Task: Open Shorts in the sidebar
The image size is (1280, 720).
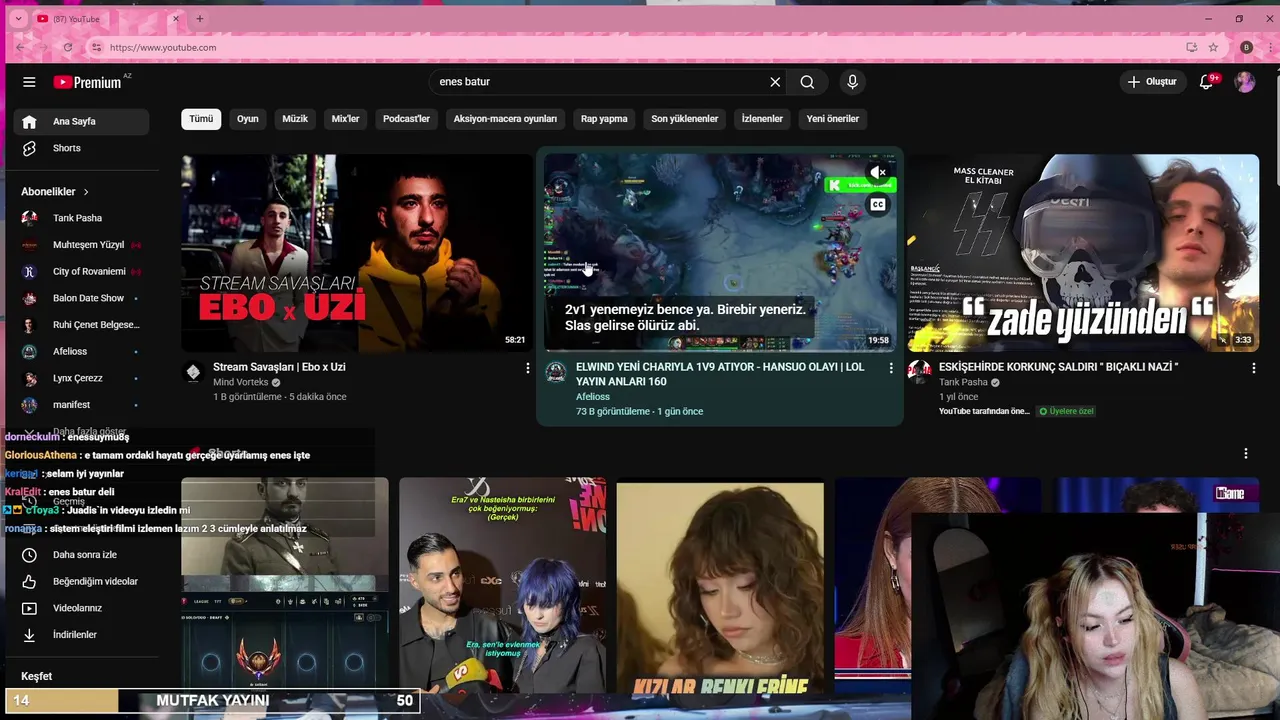Action: click(81, 148)
